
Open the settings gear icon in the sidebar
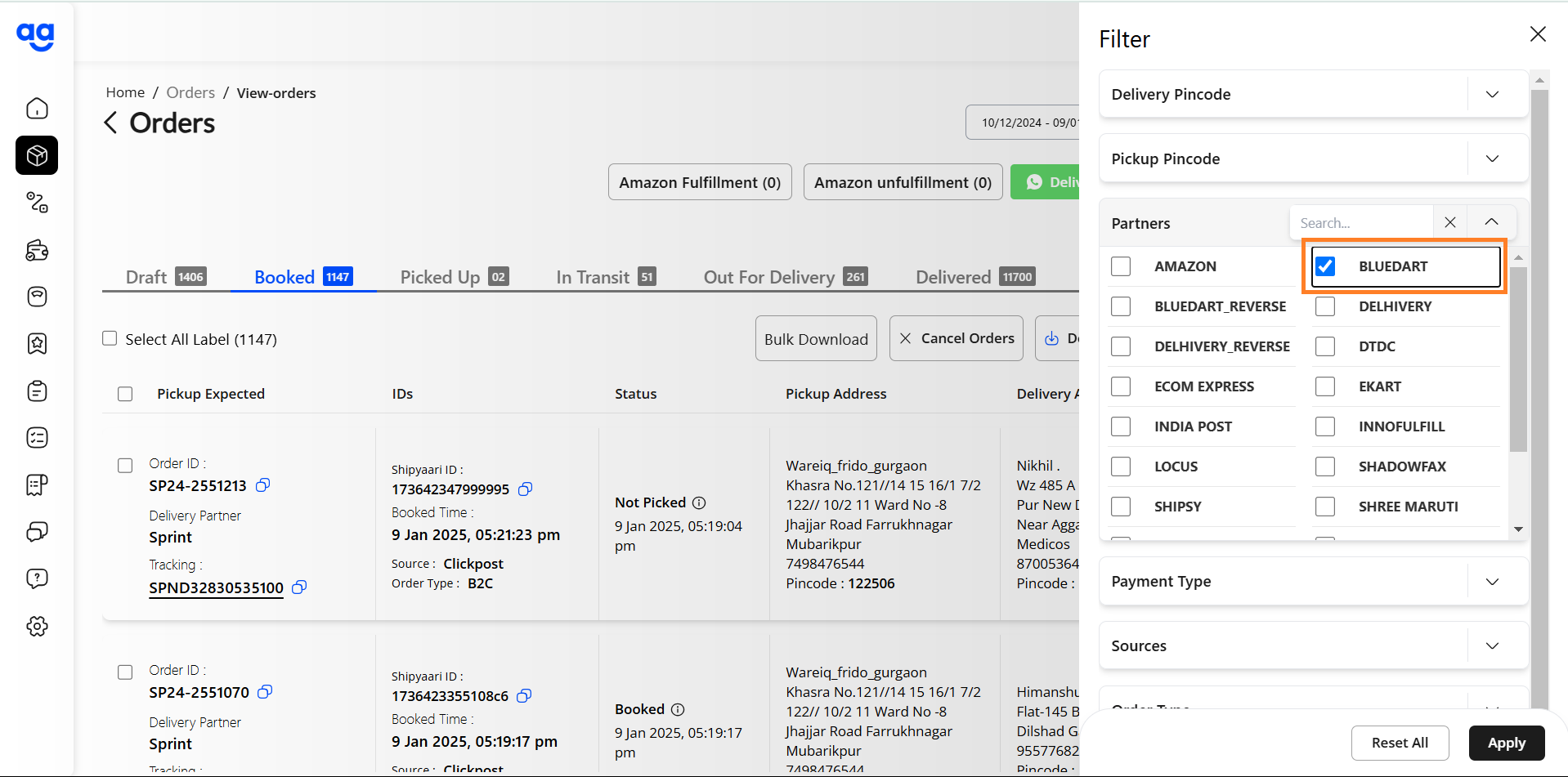click(37, 627)
